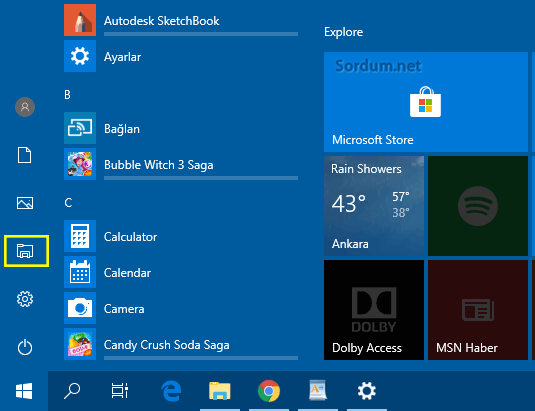
Task: Open the MSN Haber tile
Action: tap(478, 310)
